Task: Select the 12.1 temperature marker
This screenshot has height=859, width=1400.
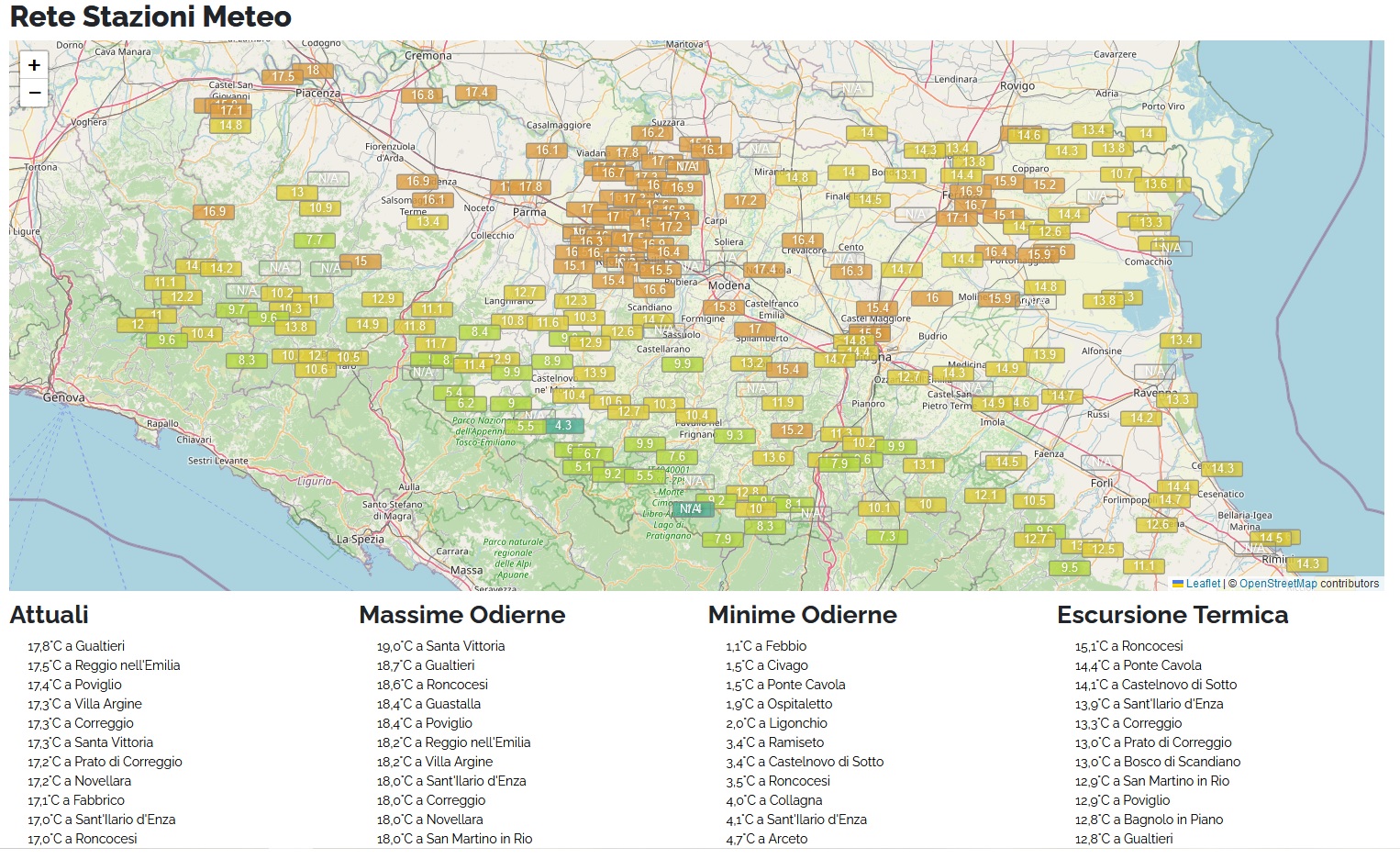Action: (985, 496)
